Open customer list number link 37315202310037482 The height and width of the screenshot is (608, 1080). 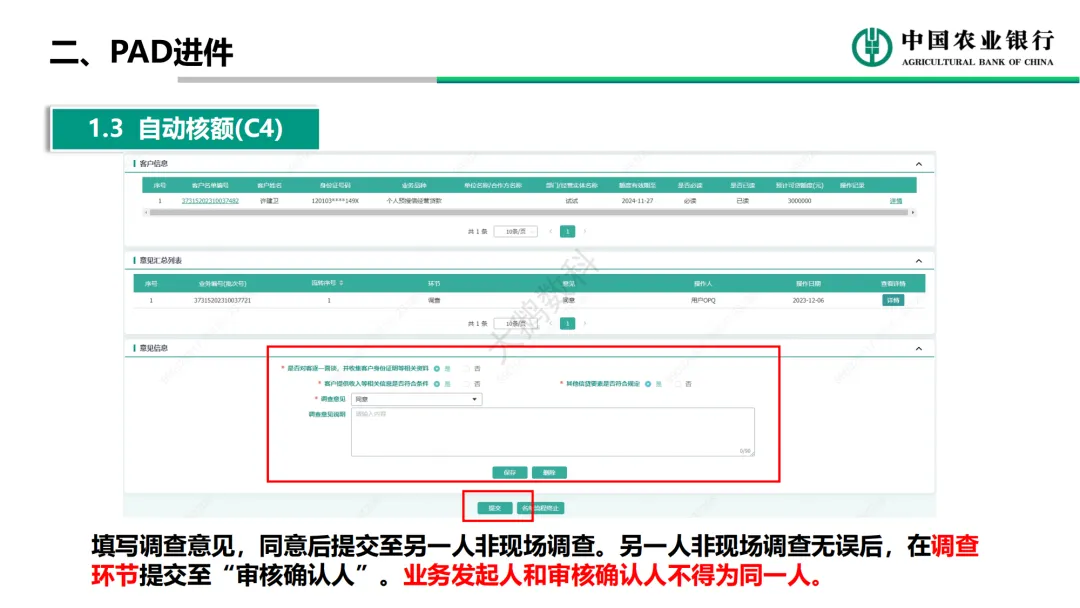click(x=210, y=201)
